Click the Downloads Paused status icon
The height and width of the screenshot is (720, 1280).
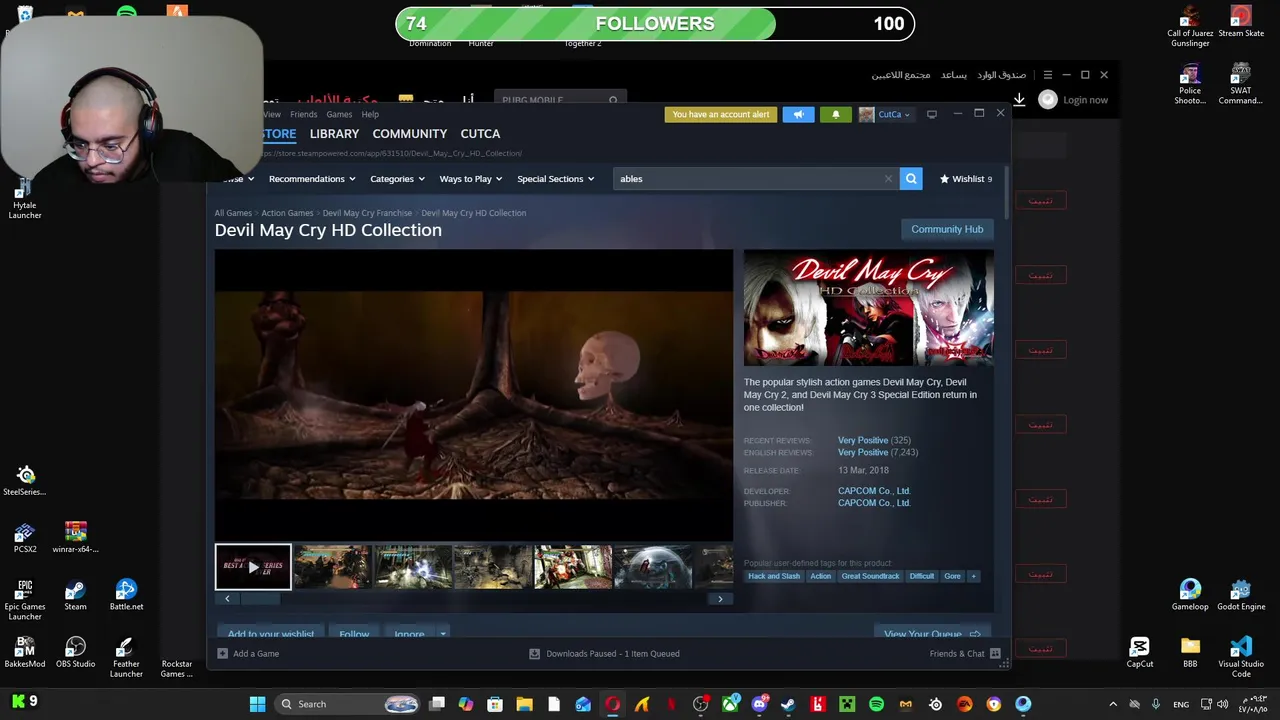coord(534,654)
